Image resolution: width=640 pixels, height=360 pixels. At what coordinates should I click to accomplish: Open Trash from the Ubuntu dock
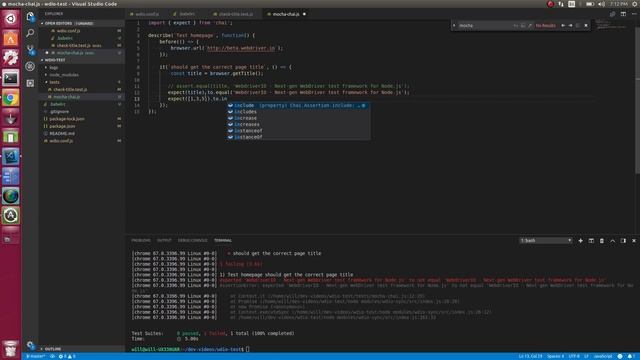(11, 349)
